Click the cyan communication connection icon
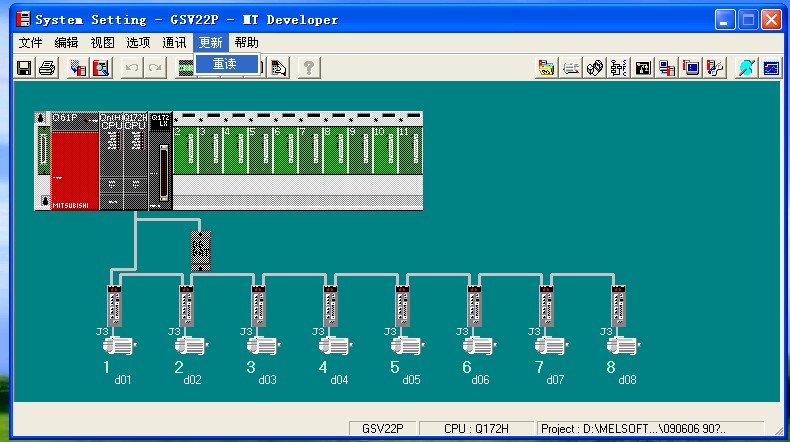790x442 pixels. pos(746,68)
